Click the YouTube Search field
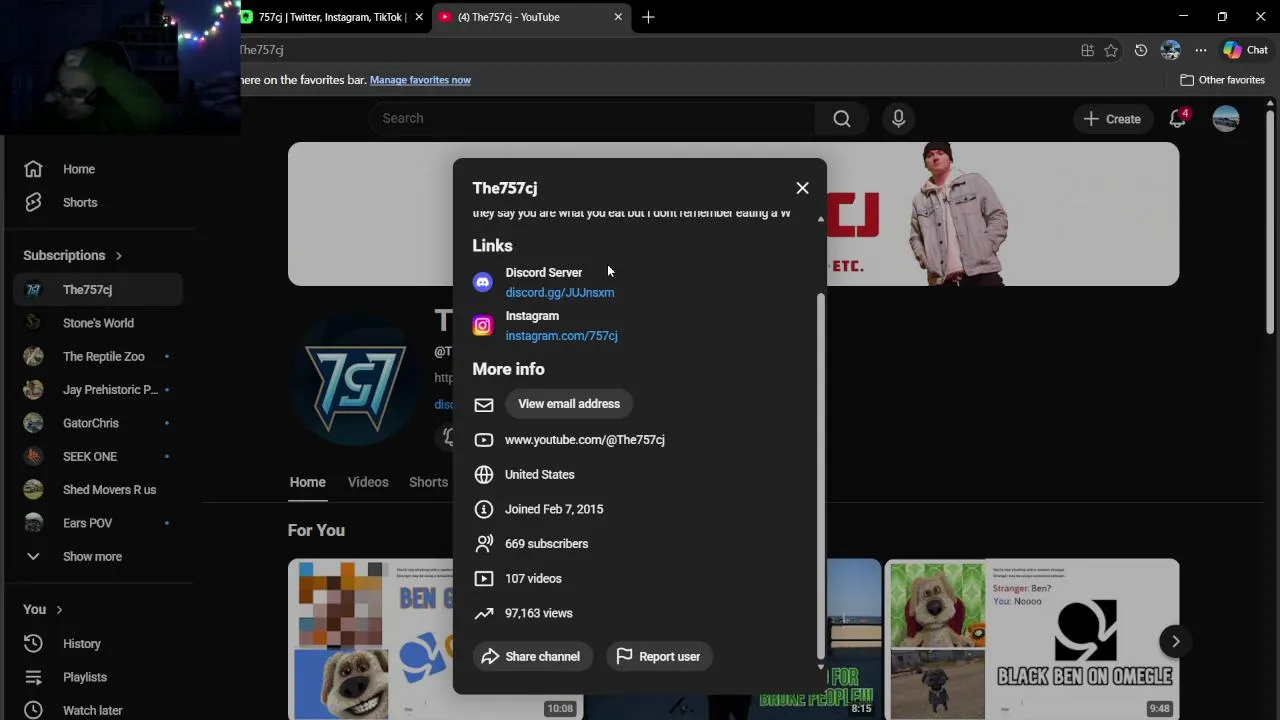Screen dimensions: 1280x720 point(592,118)
